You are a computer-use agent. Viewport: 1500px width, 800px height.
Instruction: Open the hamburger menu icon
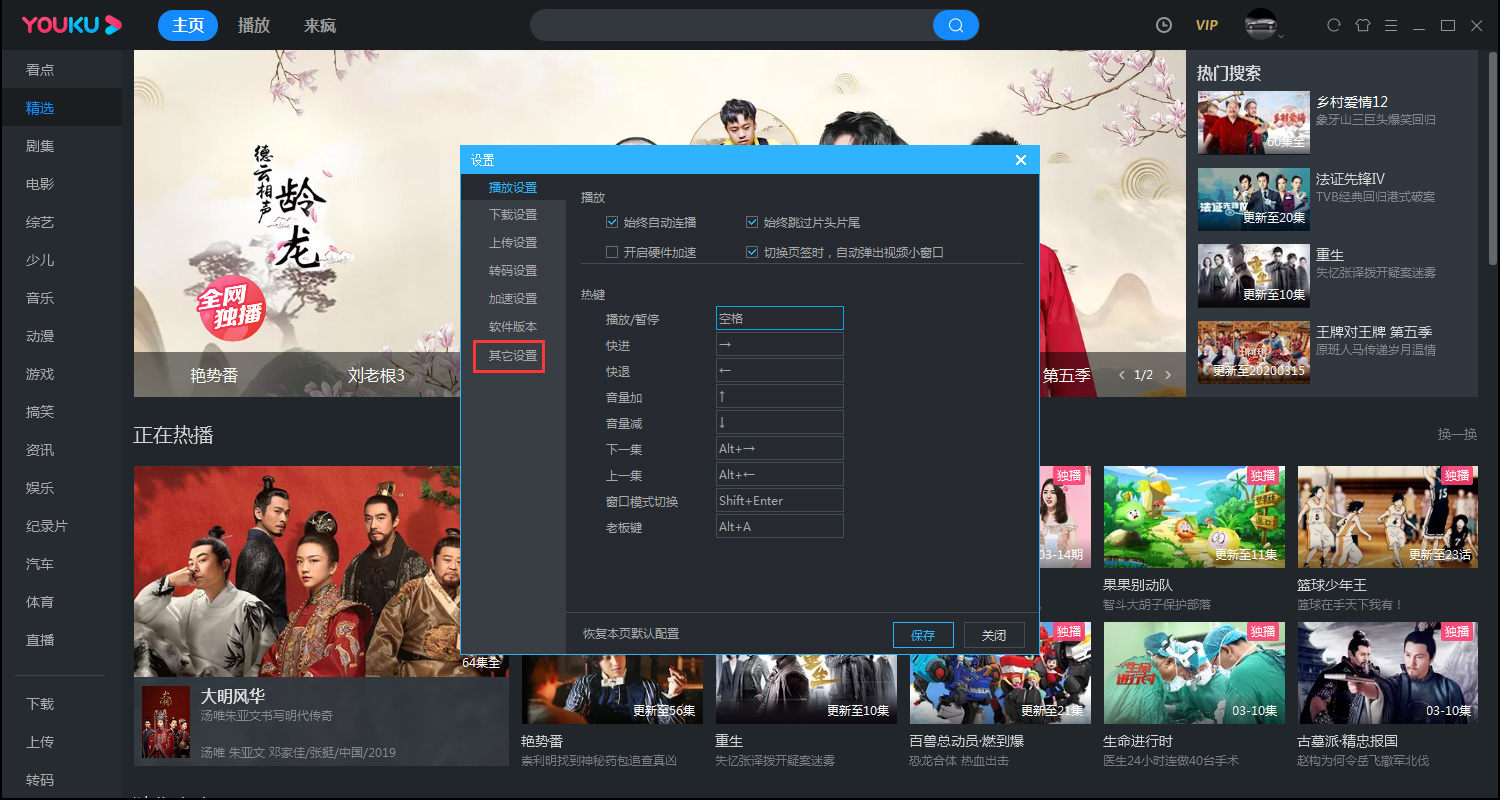coord(1391,24)
